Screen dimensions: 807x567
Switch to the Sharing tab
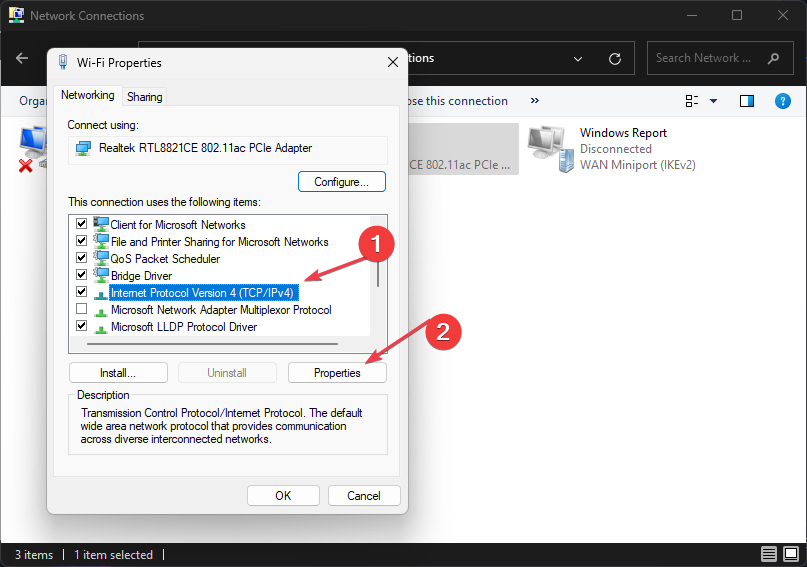point(145,97)
